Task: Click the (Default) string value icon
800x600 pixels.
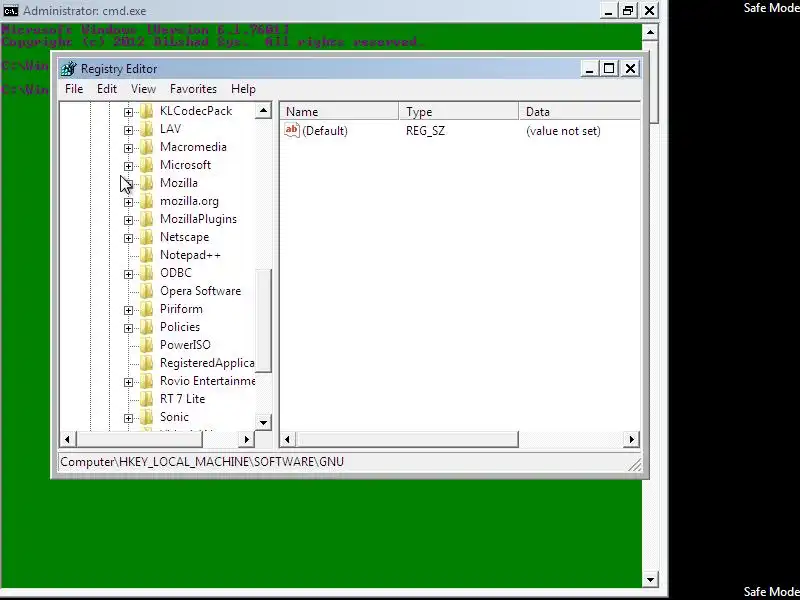Action: click(292, 130)
